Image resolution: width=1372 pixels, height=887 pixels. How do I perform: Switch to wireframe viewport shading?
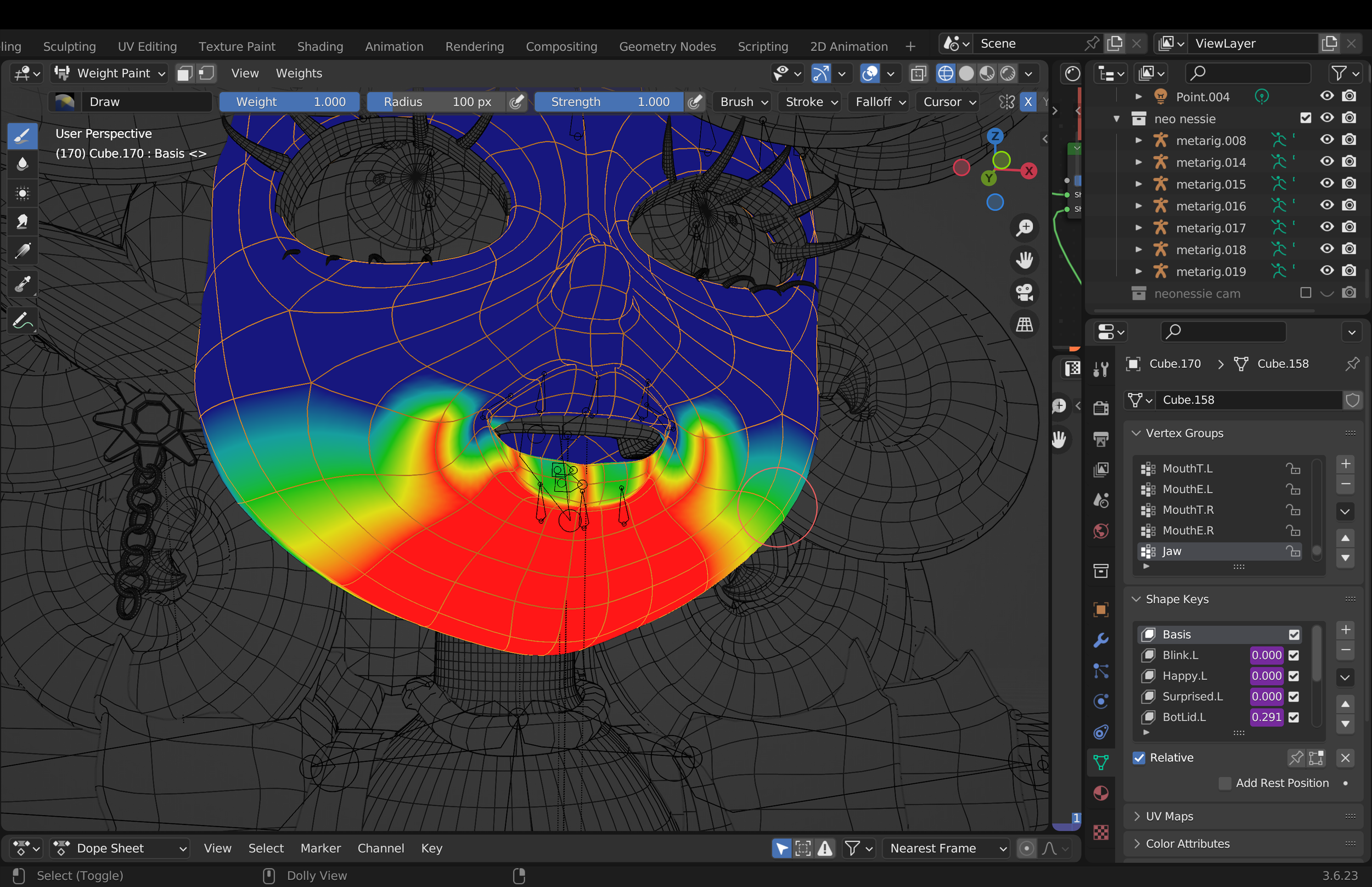click(x=946, y=73)
